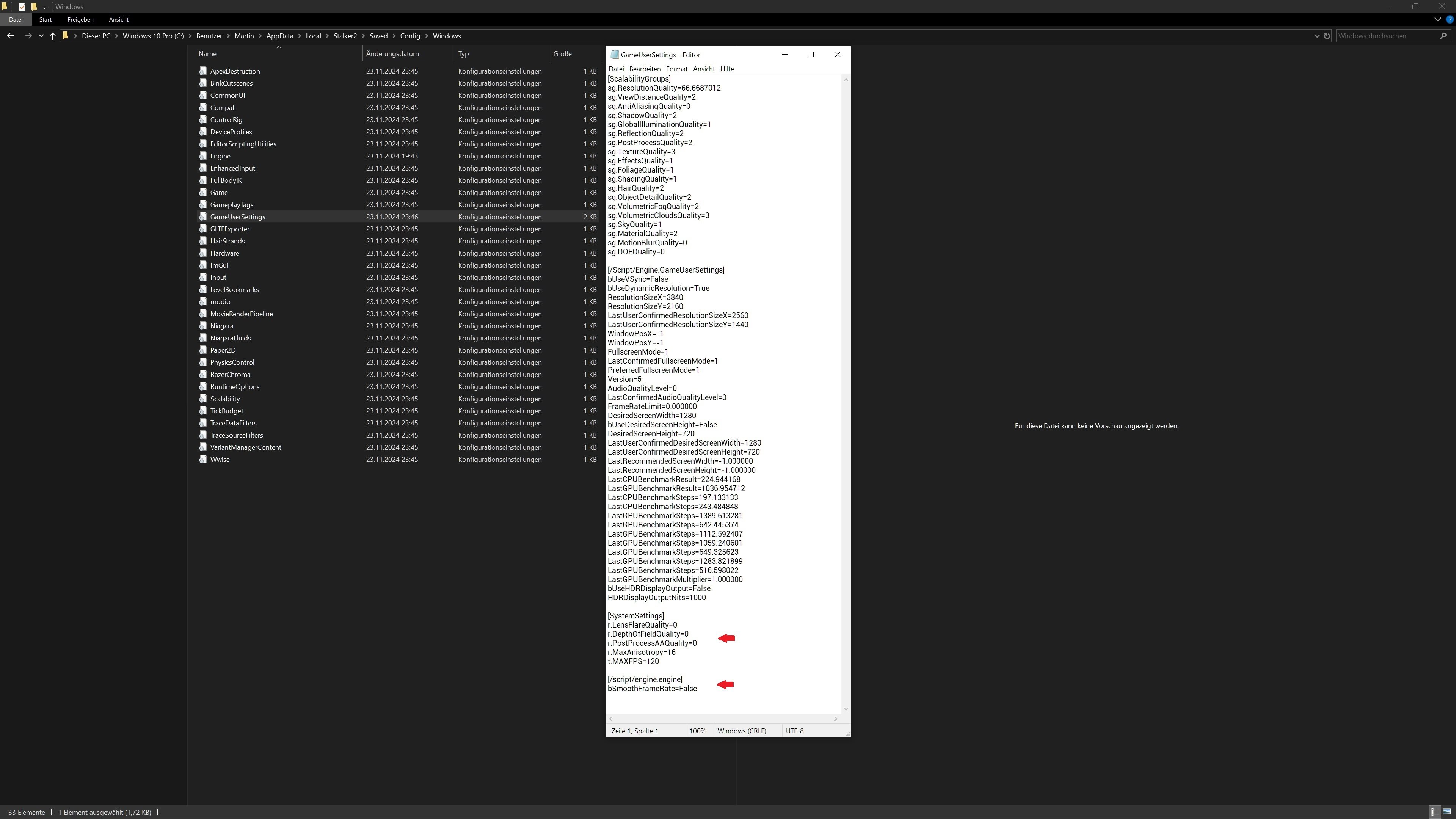
Task: Expand the chevron after 'Martin' in breadcrumb
Action: (260, 36)
